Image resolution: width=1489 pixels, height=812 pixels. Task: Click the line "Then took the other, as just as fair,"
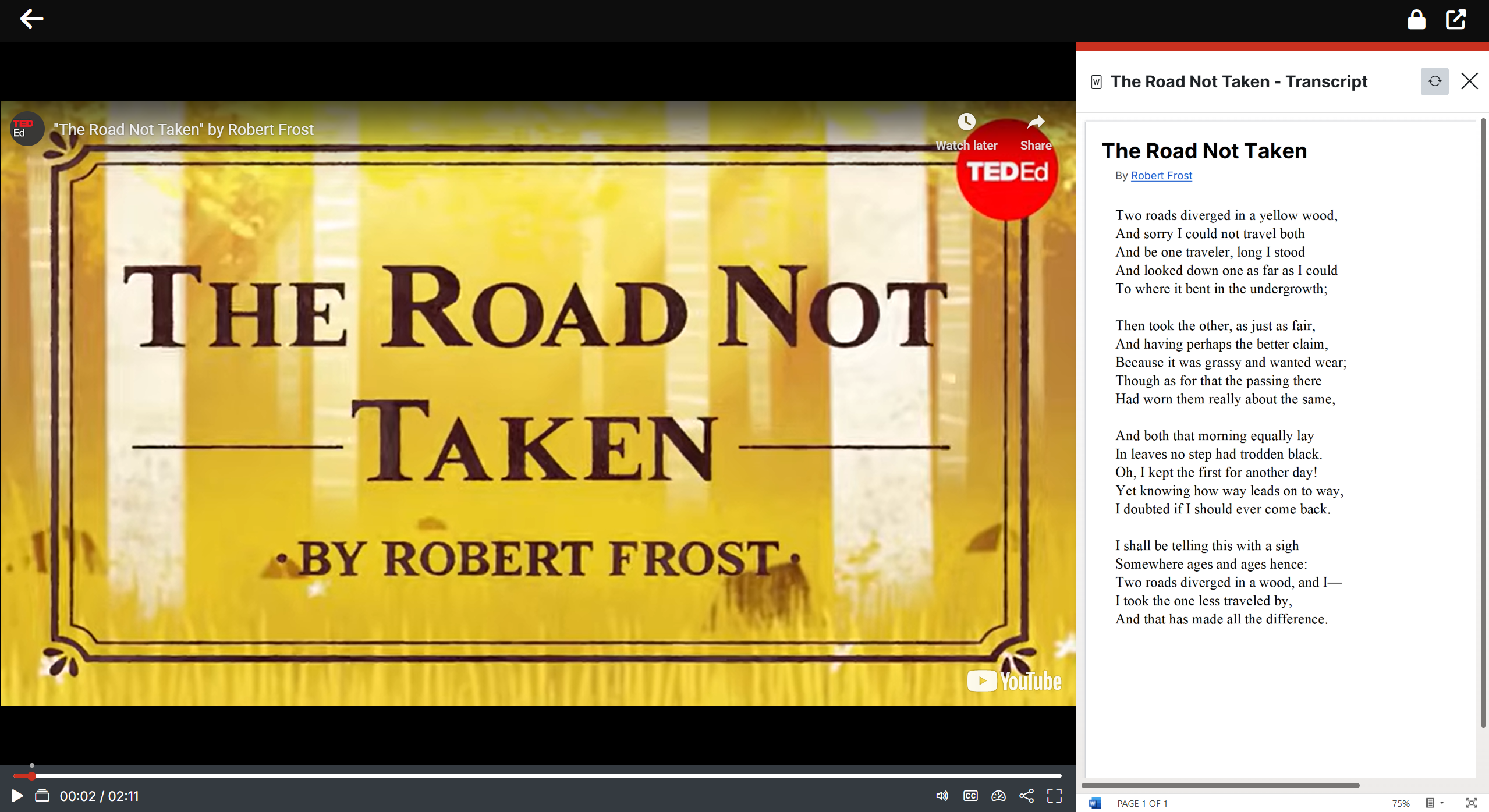coord(1215,325)
